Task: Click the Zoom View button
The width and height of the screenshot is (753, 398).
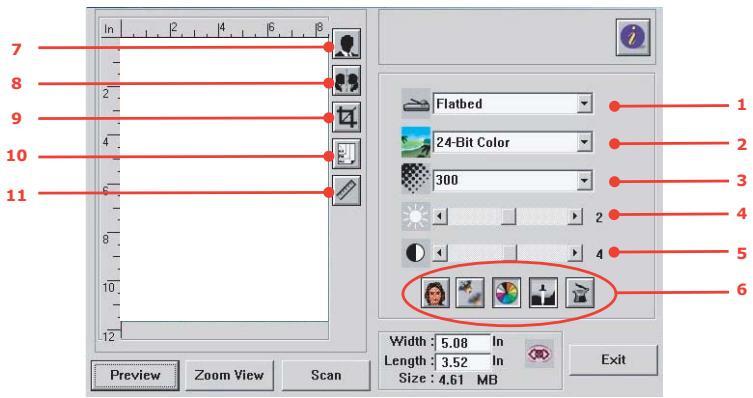Action: click(x=229, y=375)
